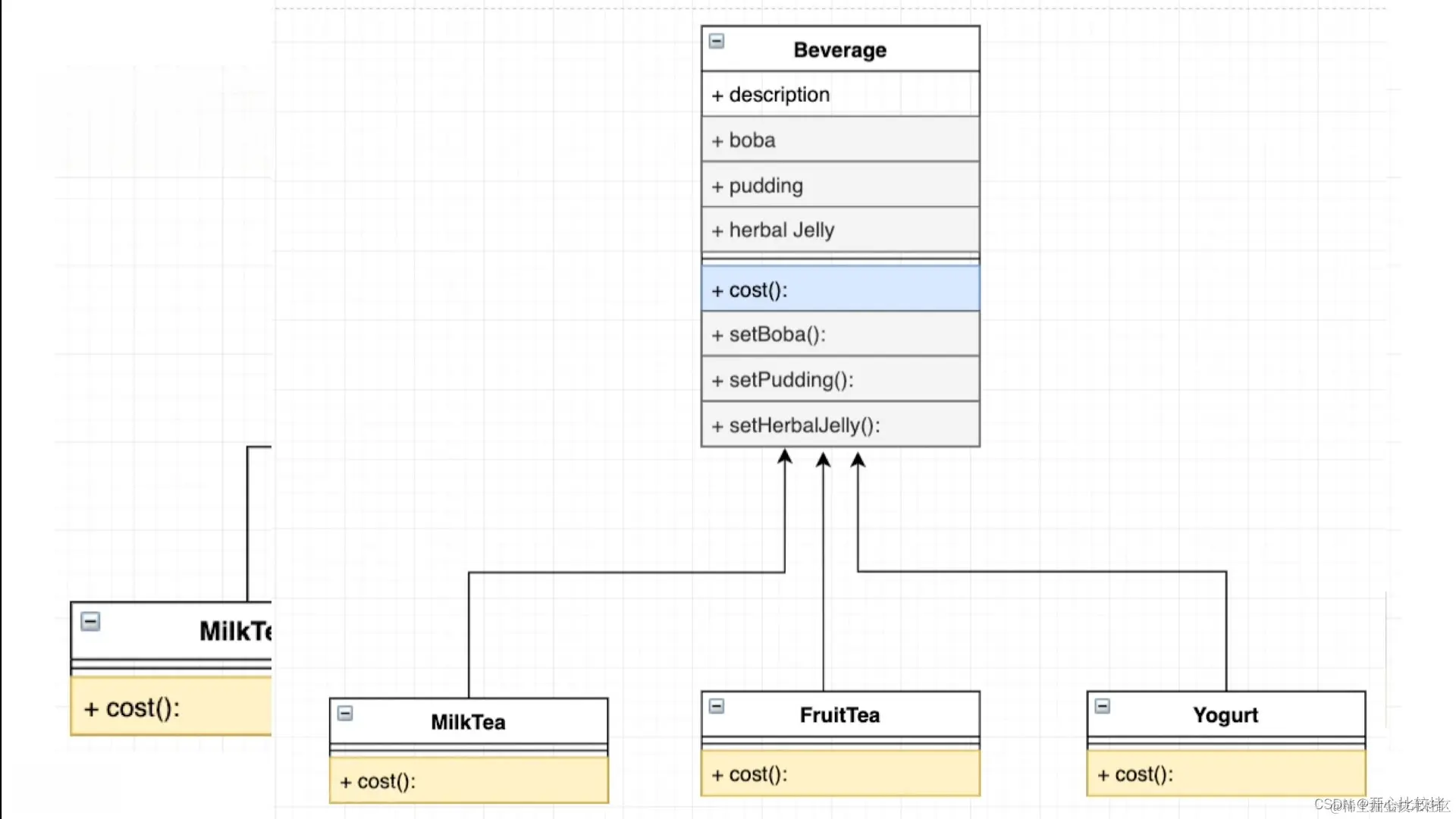1456x819 pixels.
Task: Collapse the Beverage class box
Action: click(x=717, y=41)
